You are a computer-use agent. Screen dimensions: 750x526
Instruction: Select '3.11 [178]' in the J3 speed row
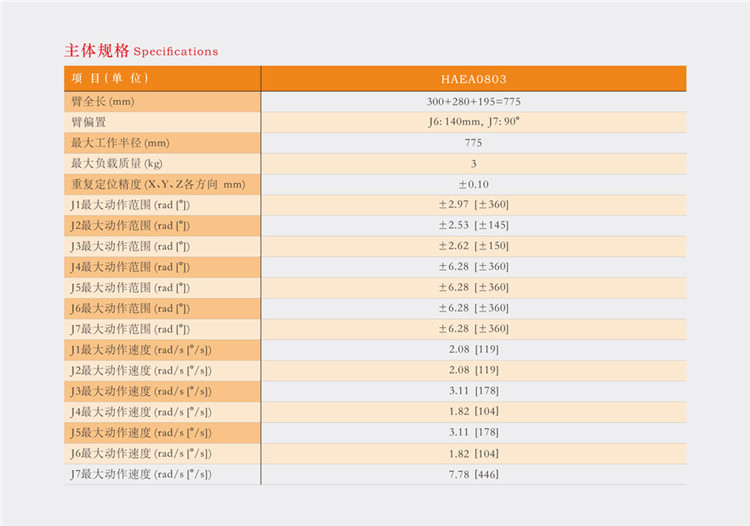coord(474,391)
